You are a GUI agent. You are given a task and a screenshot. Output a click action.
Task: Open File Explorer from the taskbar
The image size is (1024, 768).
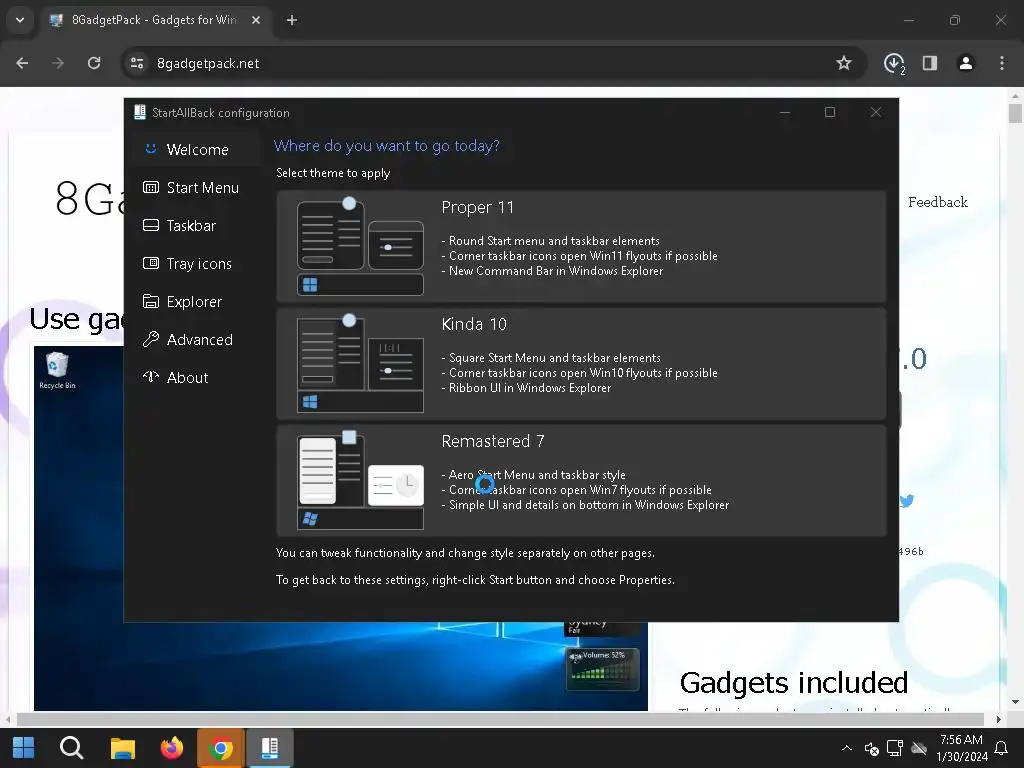pyautogui.click(x=122, y=748)
